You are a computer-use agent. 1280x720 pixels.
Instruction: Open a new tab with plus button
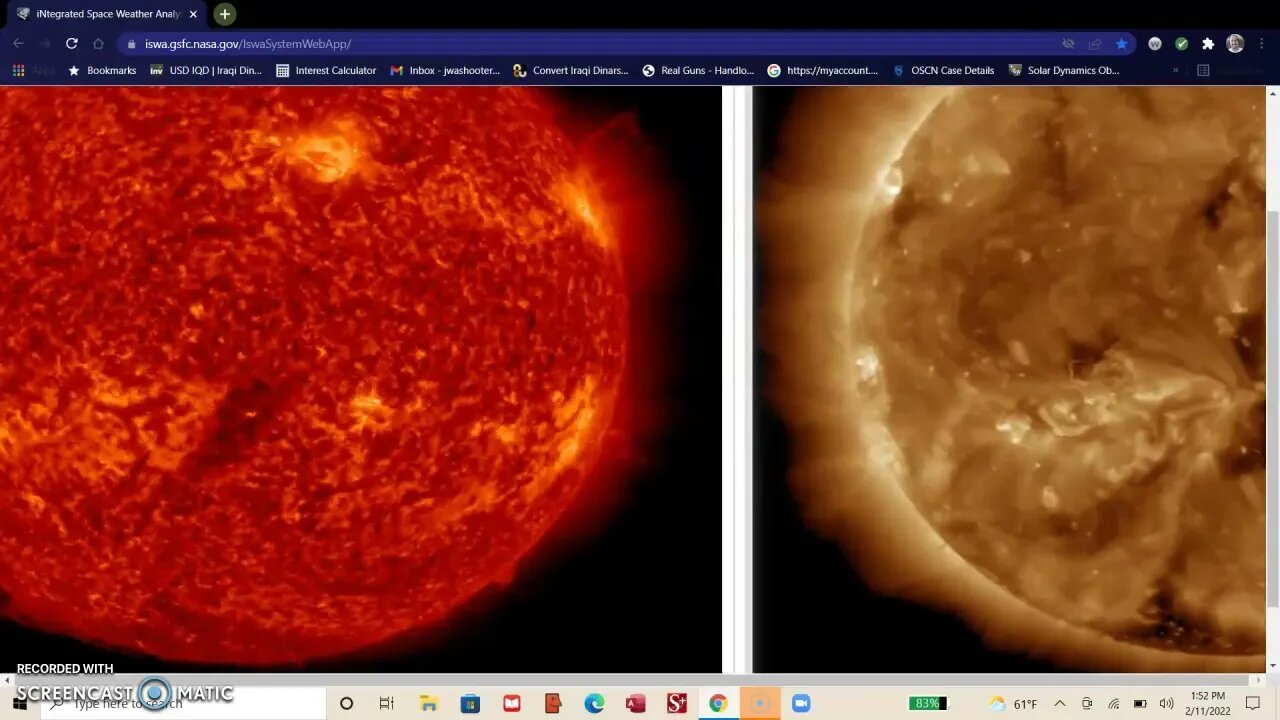(x=225, y=14)
